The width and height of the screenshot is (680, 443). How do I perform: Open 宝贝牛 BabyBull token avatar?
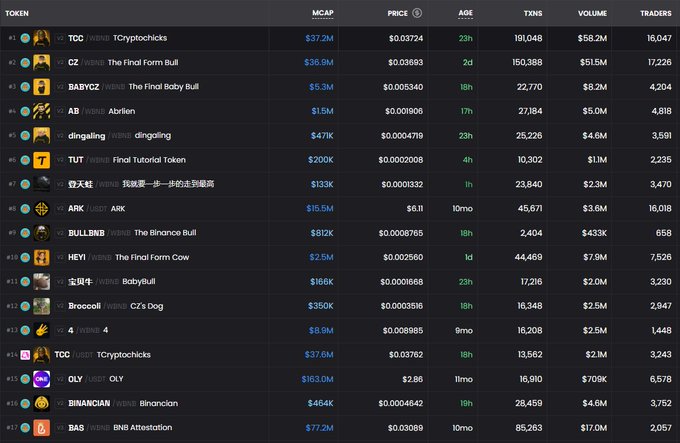coord(42,281)
